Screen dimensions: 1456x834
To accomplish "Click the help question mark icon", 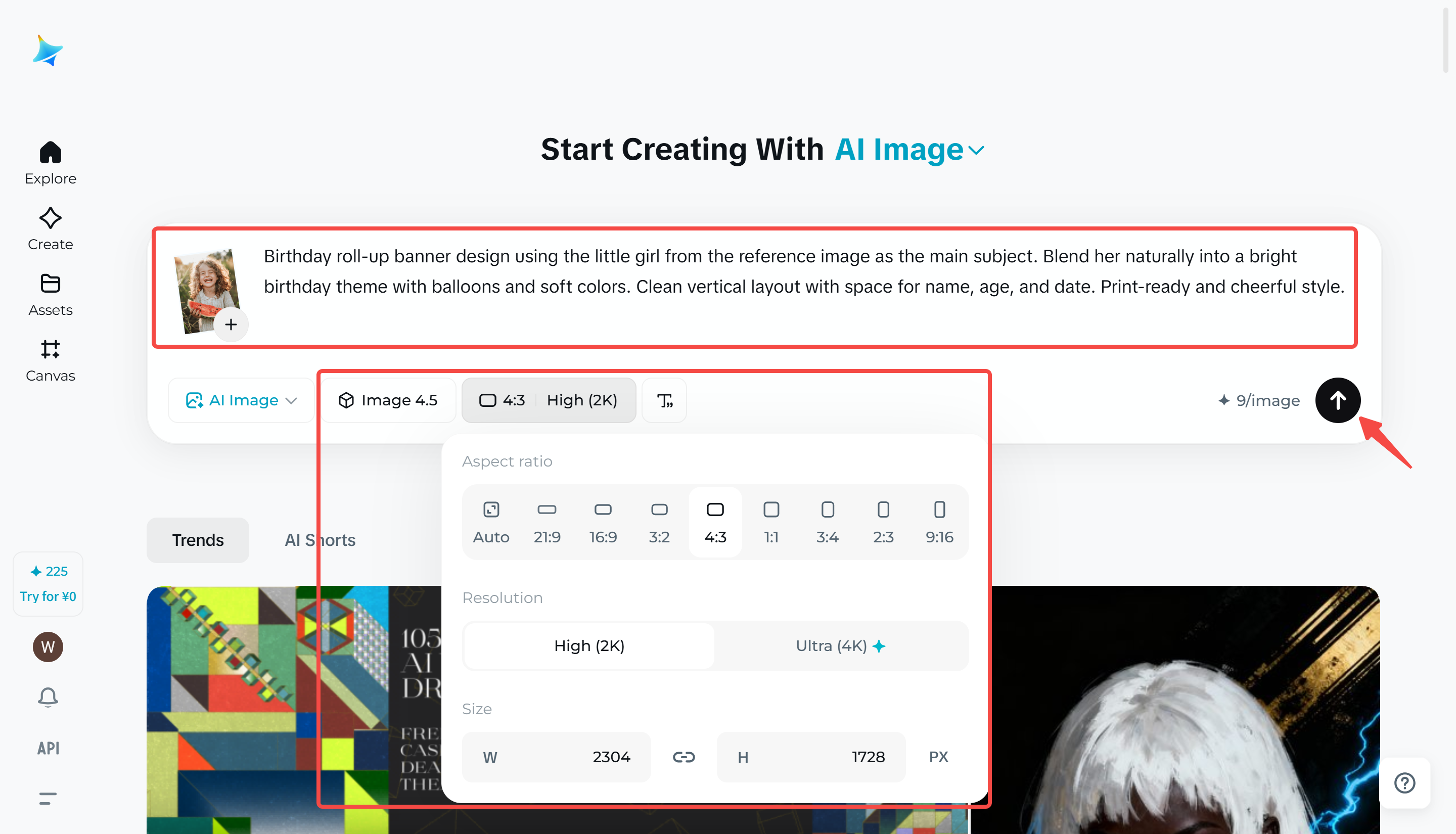I will [x=1404, y=782].
